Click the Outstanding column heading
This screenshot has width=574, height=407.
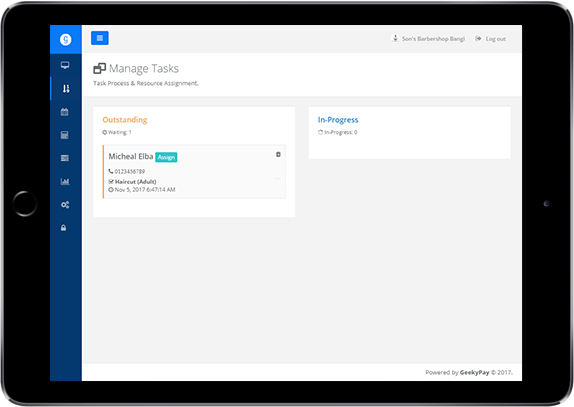coord(125,120)
